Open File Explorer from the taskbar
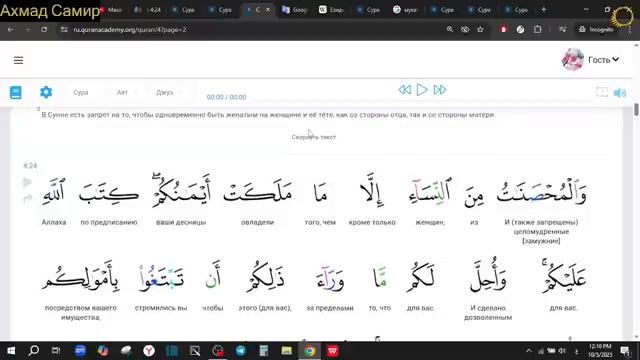This screenshot has width=640, height=360. (x=287, y=351)
